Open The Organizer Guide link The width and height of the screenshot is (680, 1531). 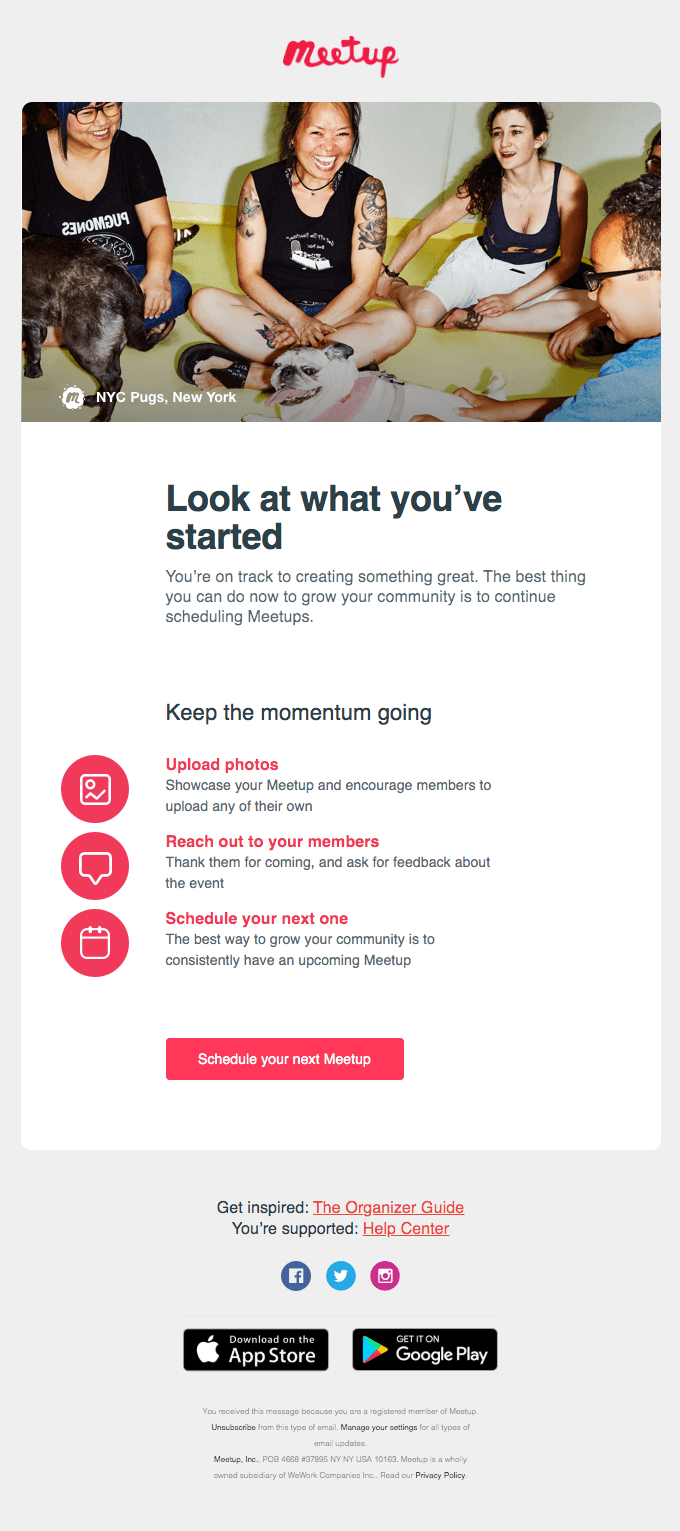[x=388, y=1207]
